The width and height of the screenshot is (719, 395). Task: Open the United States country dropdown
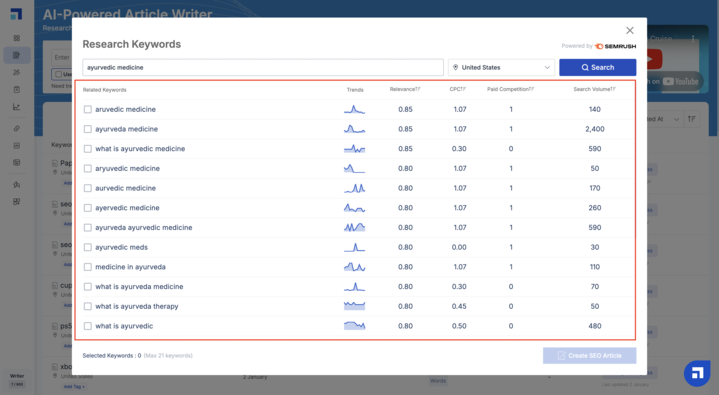coord(501,67)
